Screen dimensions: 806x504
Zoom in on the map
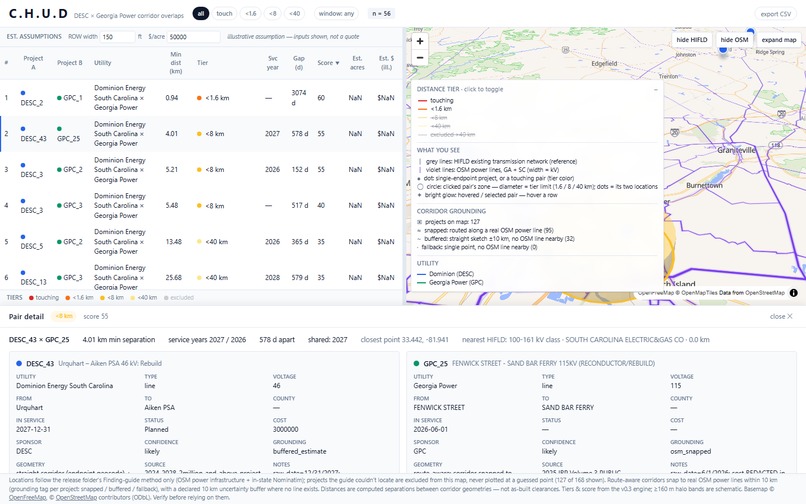(420, 41)
